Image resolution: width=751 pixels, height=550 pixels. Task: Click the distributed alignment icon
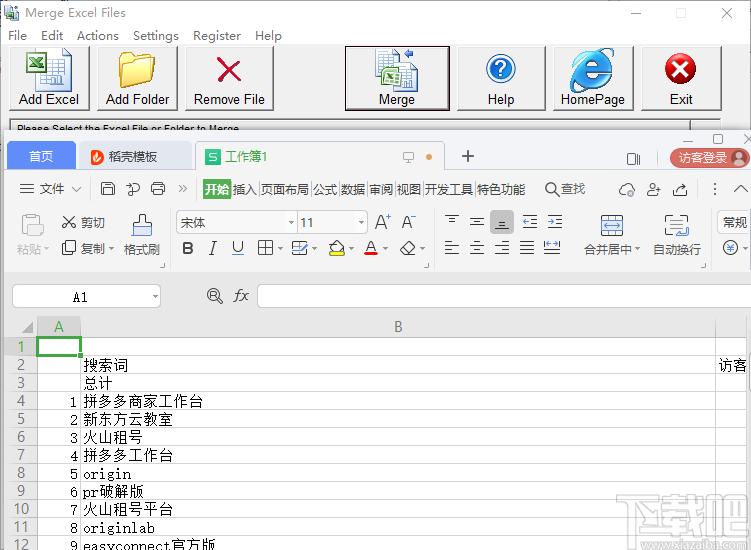552,248
